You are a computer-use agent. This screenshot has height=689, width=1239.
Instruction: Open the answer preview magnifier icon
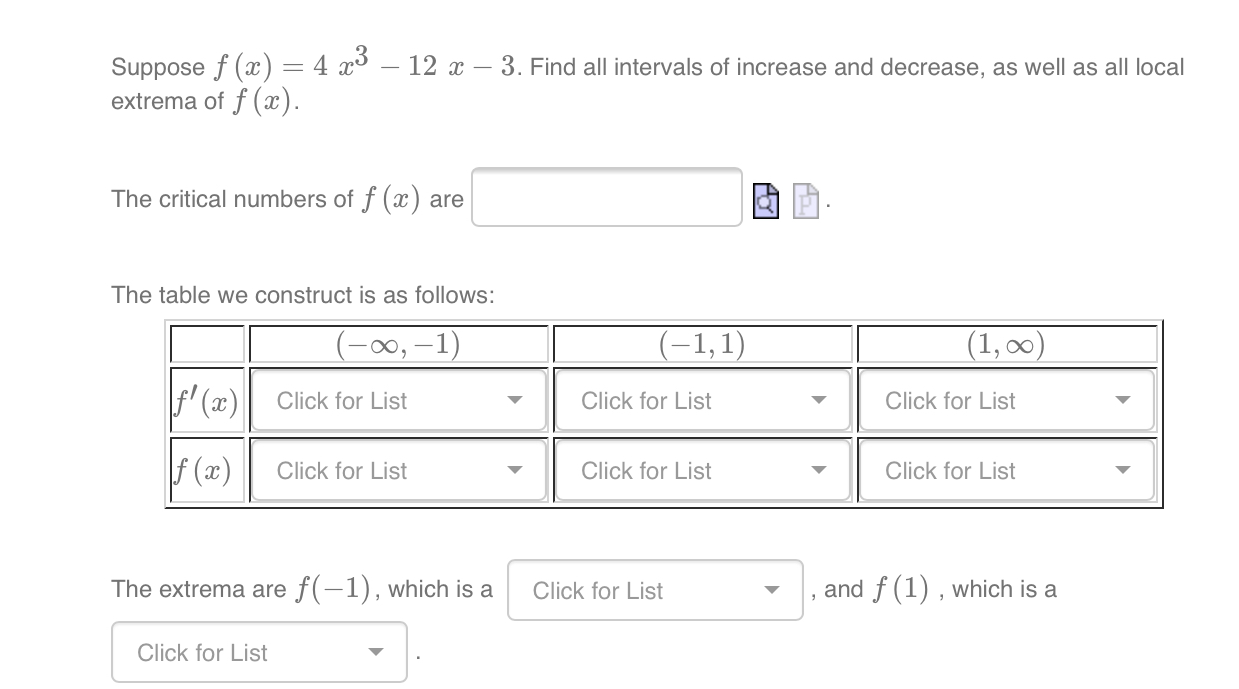click(x=765, y=200)
